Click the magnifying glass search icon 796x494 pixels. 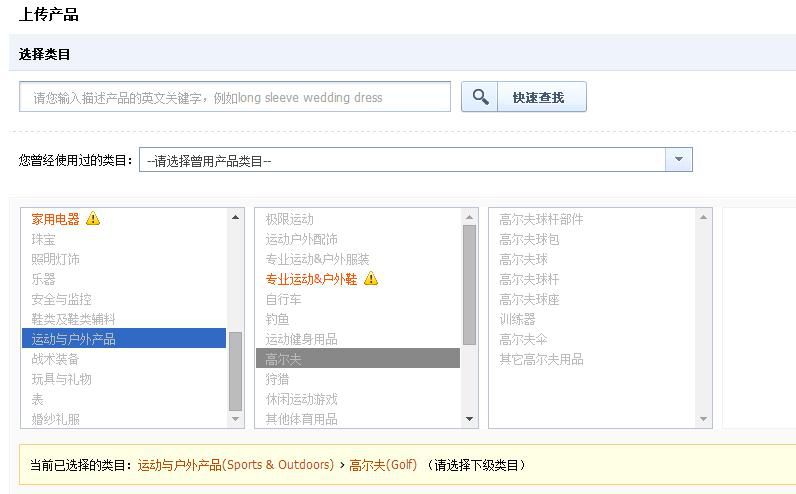pos(480,96)
